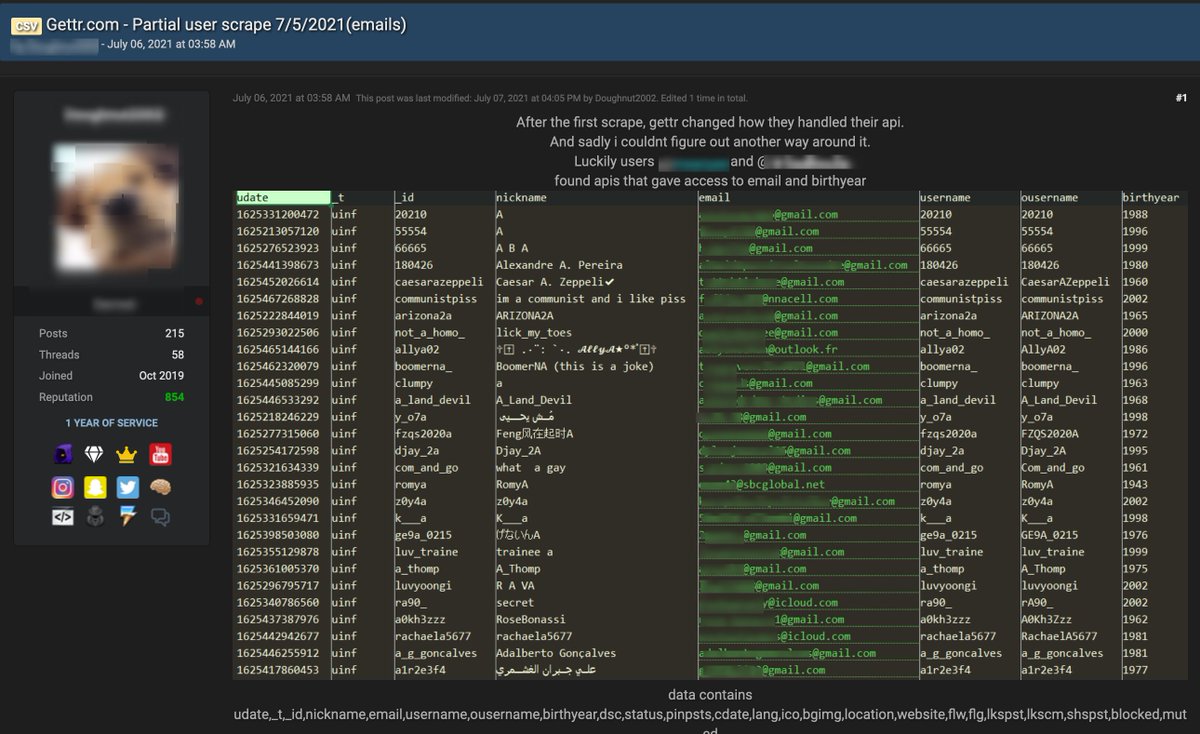Click the #1 post permalink
This screenshot has width=1200, height=734.
[1181, 98]
